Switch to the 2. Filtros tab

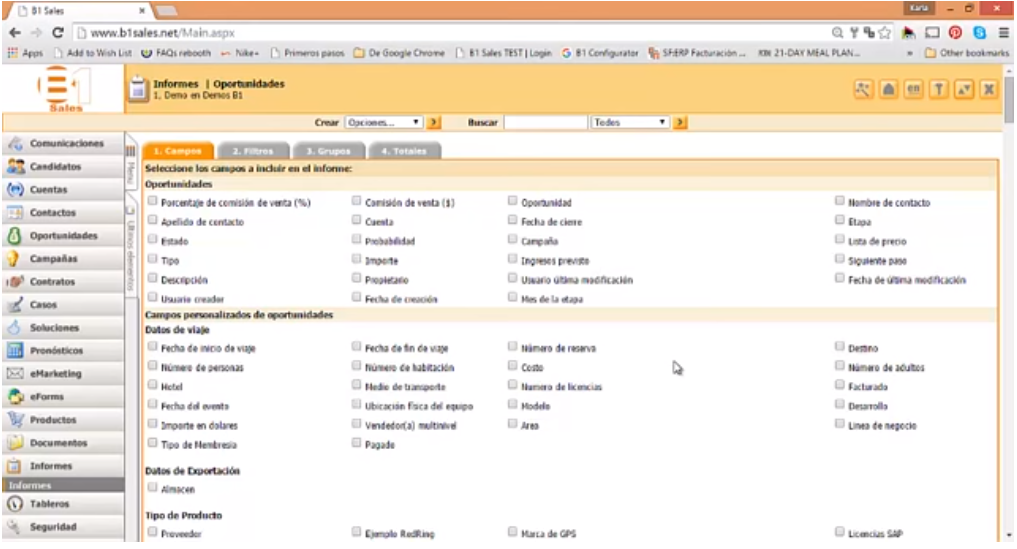[251, 151]
